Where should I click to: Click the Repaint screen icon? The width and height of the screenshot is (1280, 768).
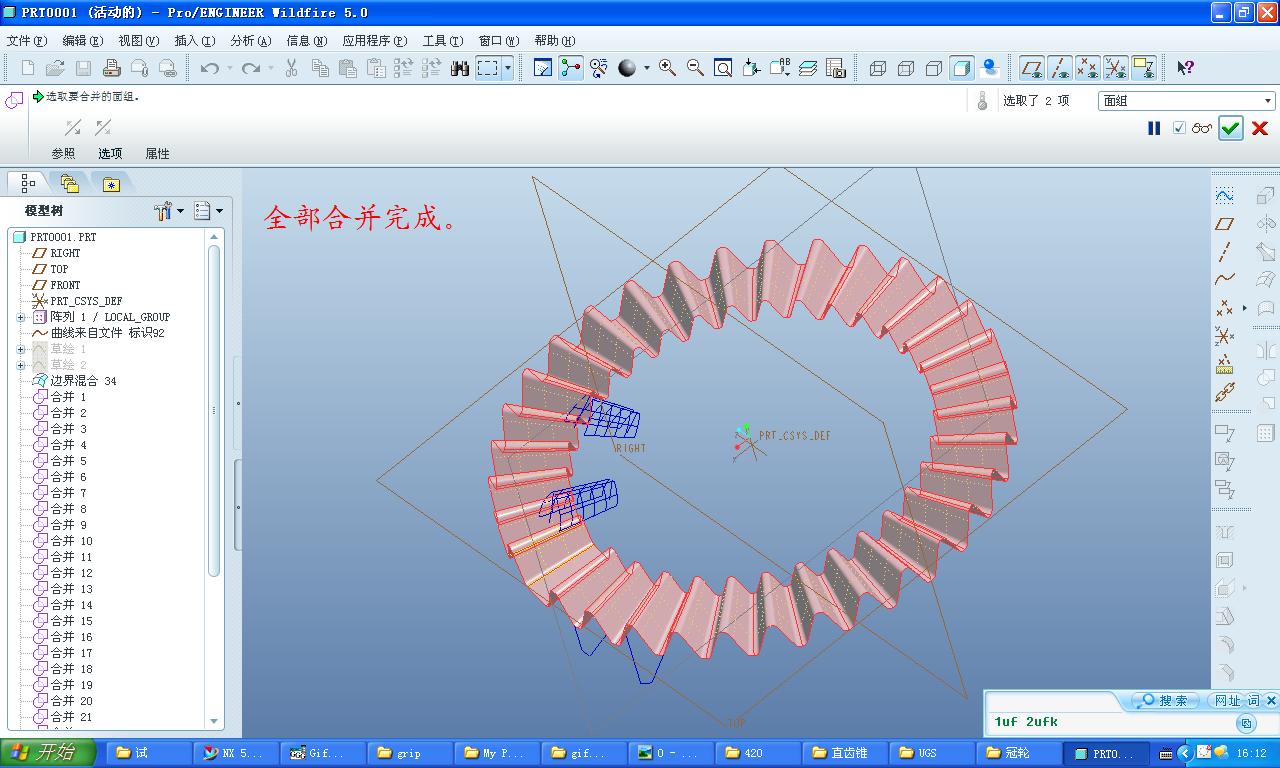543,68
